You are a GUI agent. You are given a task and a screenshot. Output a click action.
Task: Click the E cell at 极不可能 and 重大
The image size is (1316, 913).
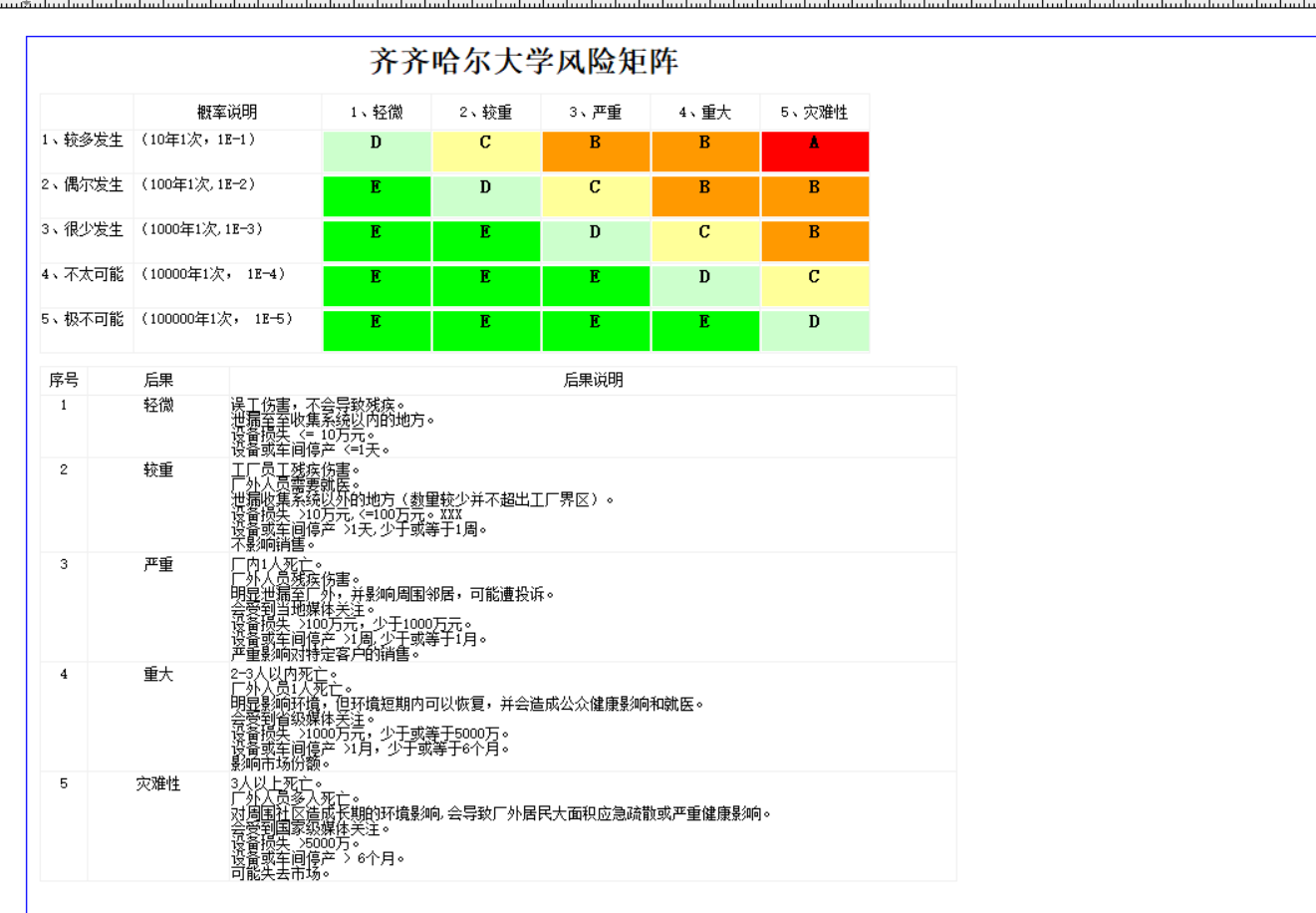click(x=705, y=331)
